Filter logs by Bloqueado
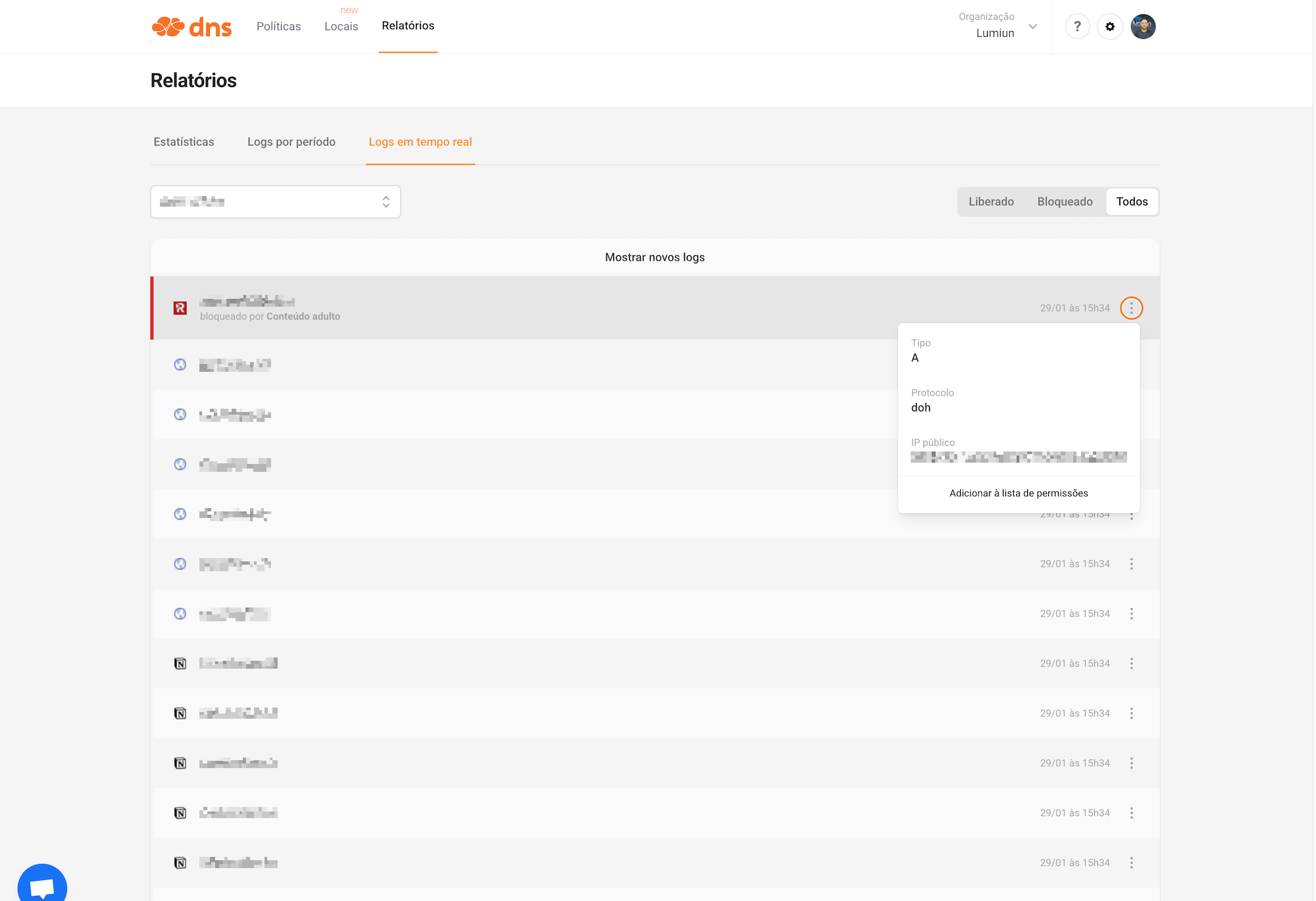 pos(1065,201)
